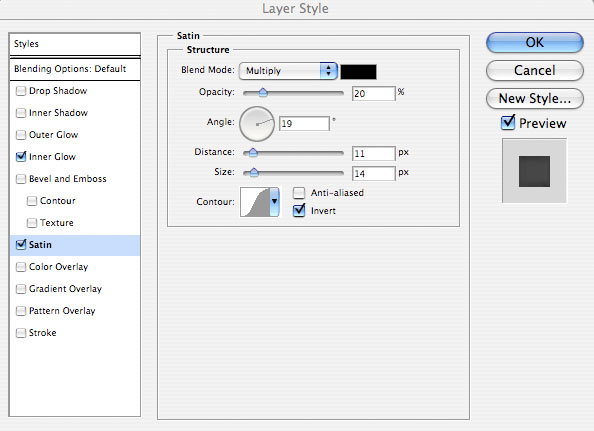The height and width of the screenshot is (431, 594).
Task: Click the Angle dial control
Action: (257, 124)
